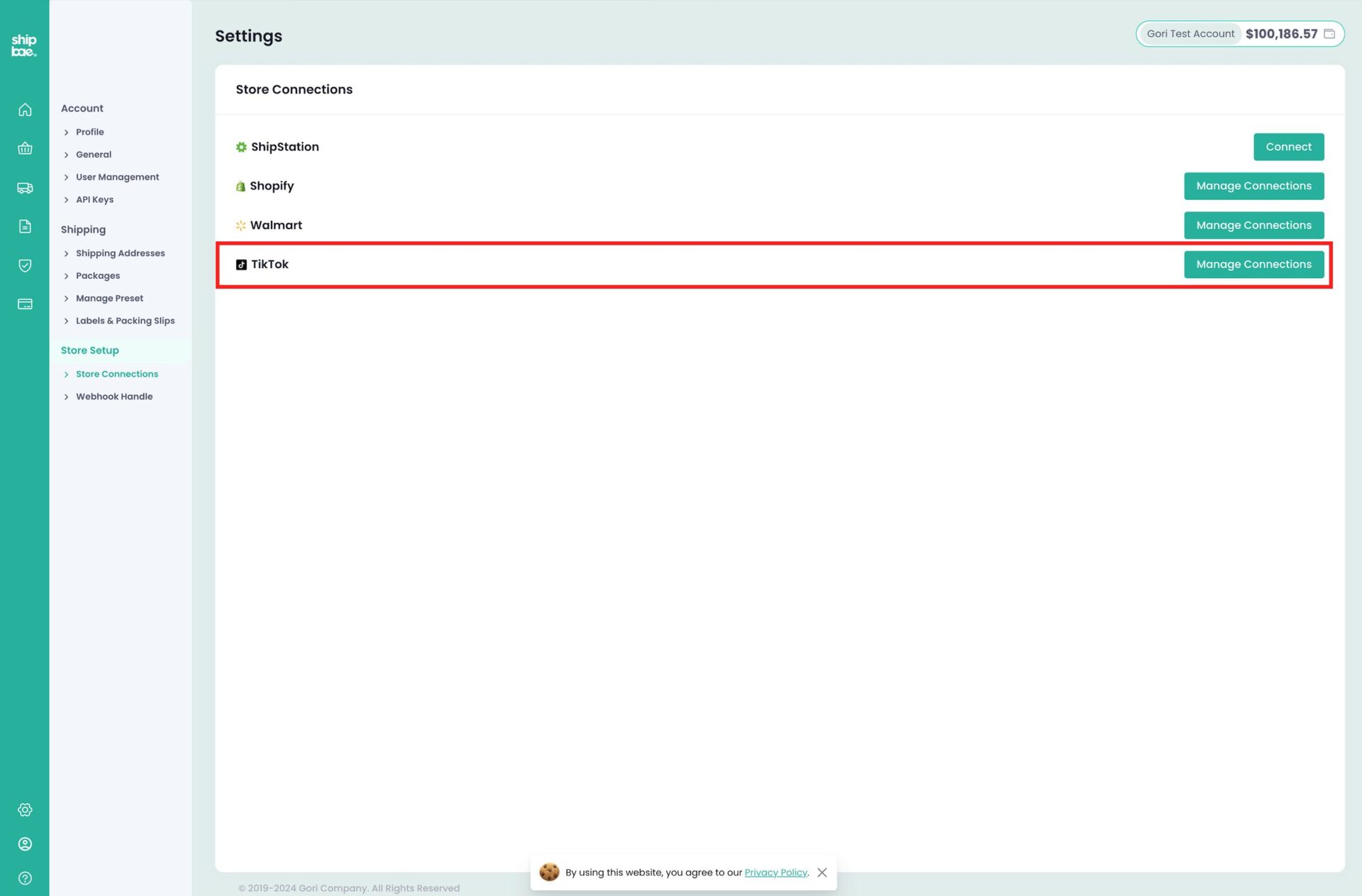Open User Management settings
The height and width of the screenshot is (896, 1362).
point(118,177)
